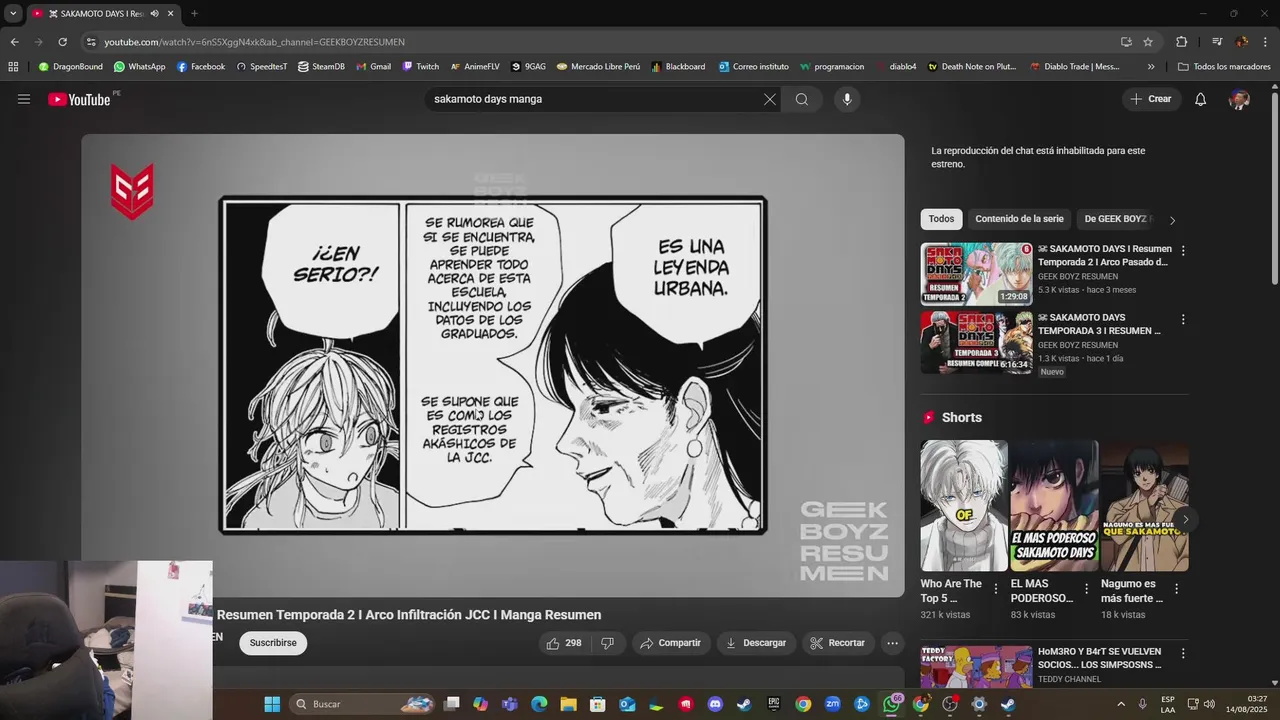The image size is (1280, 720).
Task: Open Temporada 3 Resumen video thumbnail
Action: click(976, 342)
